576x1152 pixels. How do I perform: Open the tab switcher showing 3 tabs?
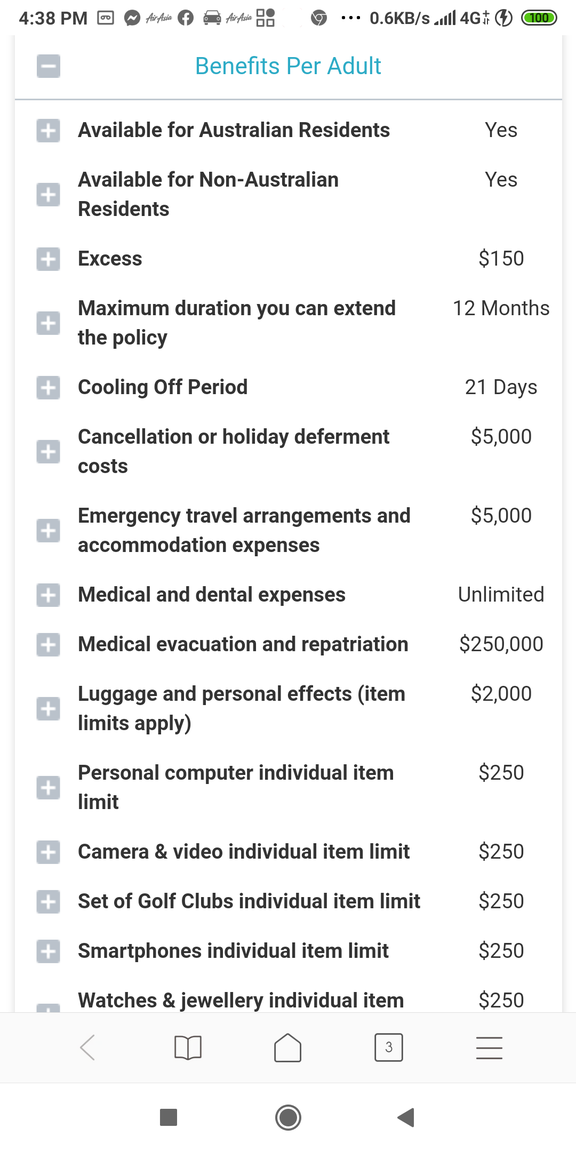coord(389,1048)
